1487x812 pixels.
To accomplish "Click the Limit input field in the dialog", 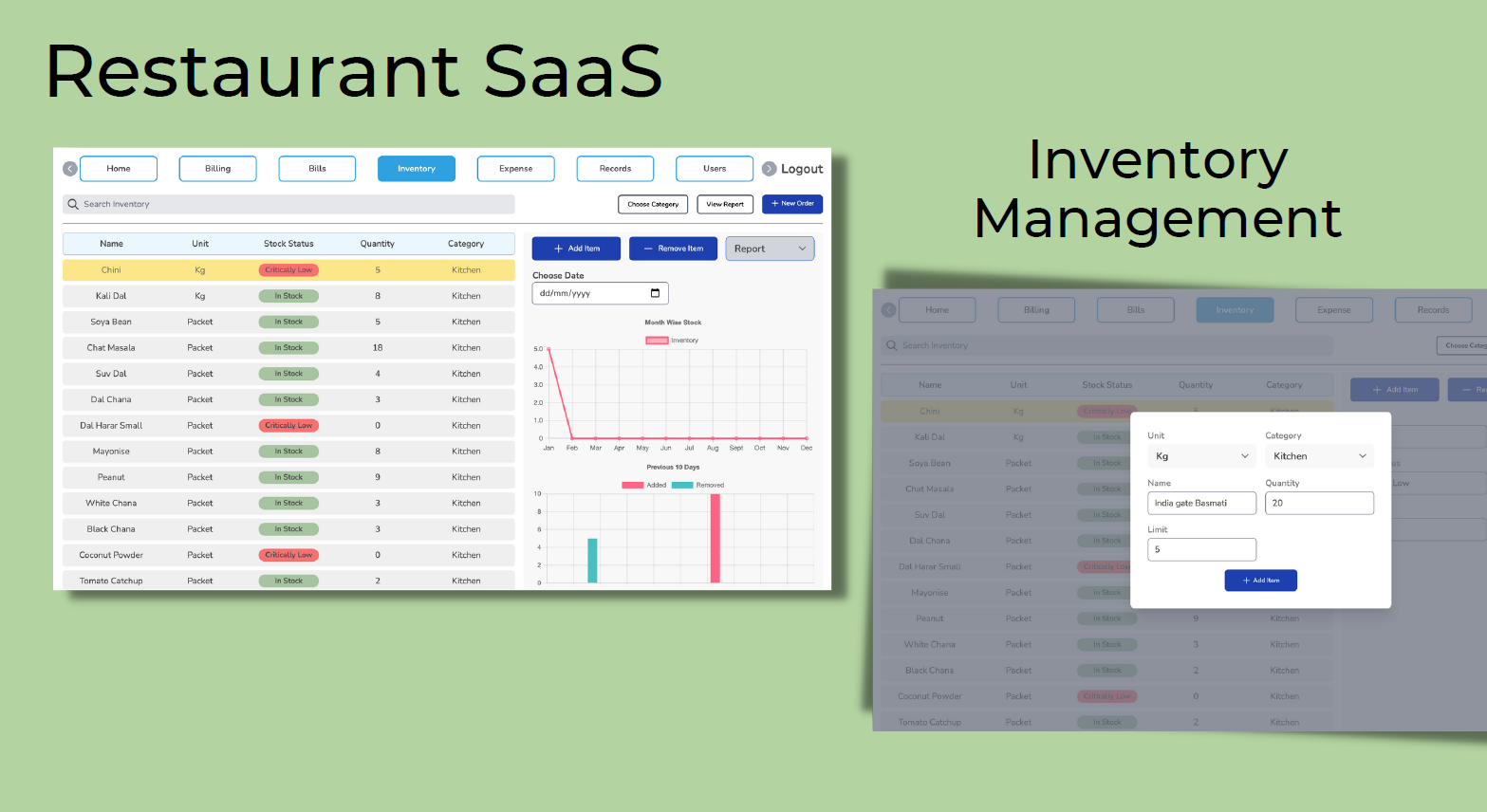I will 1201,549.
